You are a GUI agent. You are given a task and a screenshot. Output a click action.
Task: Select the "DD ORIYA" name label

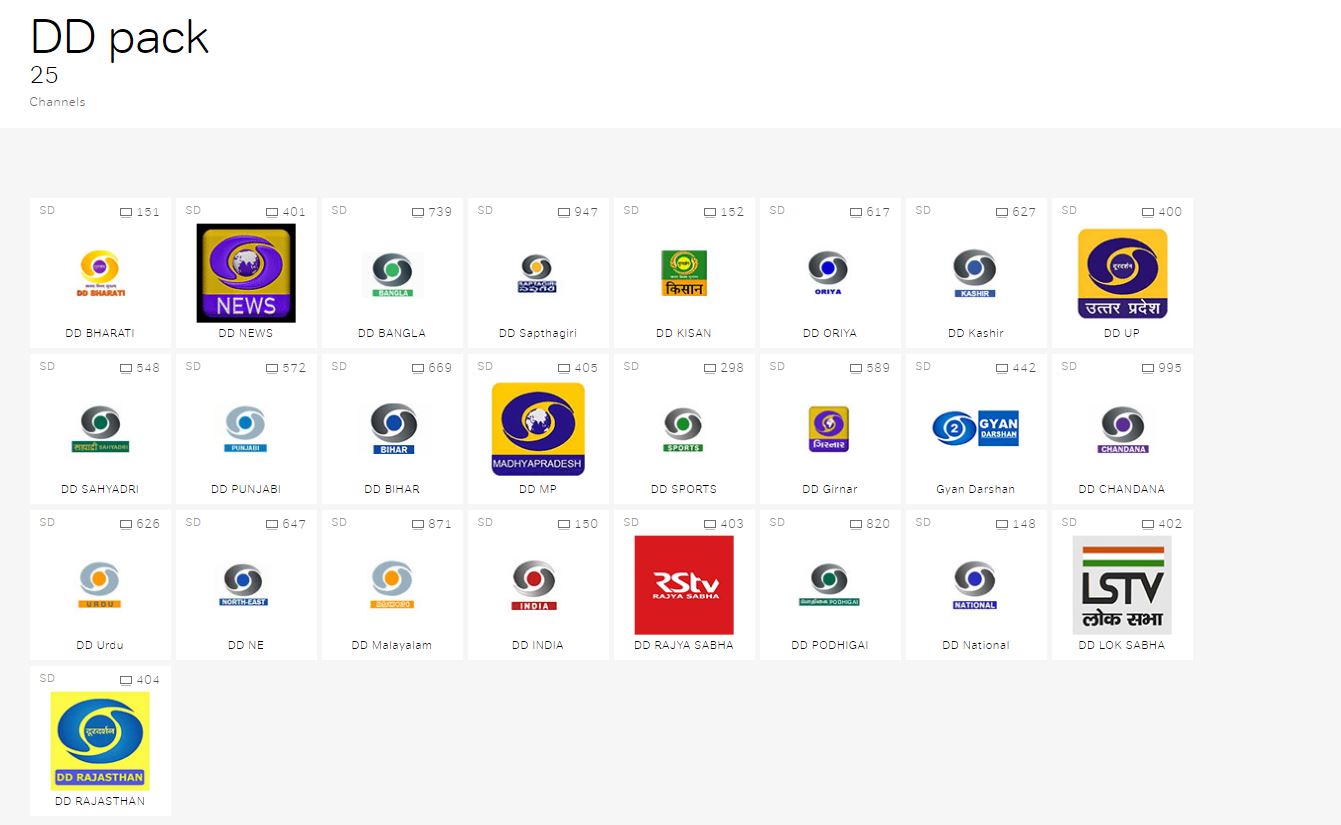(830, 333)
